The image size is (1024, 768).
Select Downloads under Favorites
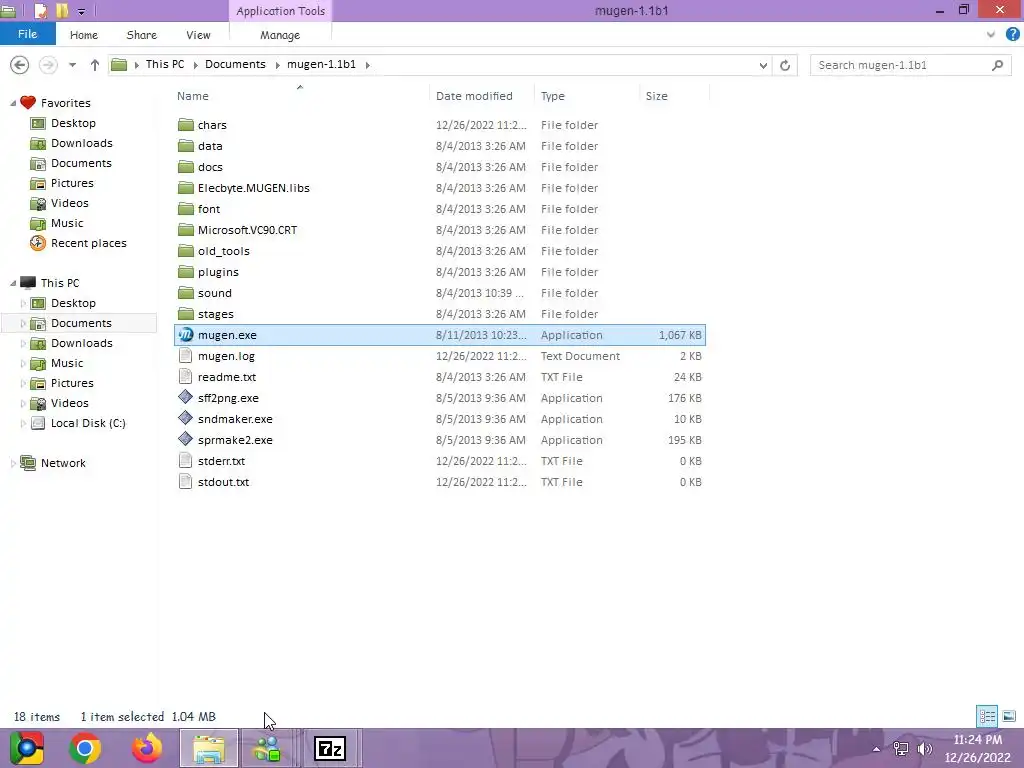(x=82, y=143)
